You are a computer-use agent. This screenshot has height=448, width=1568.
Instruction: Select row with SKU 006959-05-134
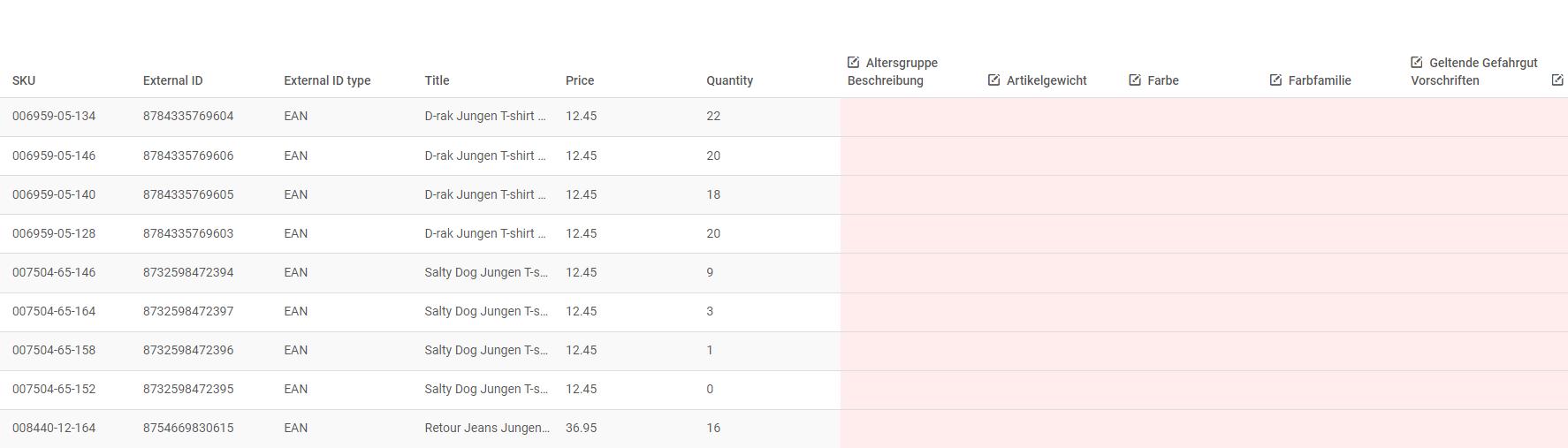click(x=420, y=117)
